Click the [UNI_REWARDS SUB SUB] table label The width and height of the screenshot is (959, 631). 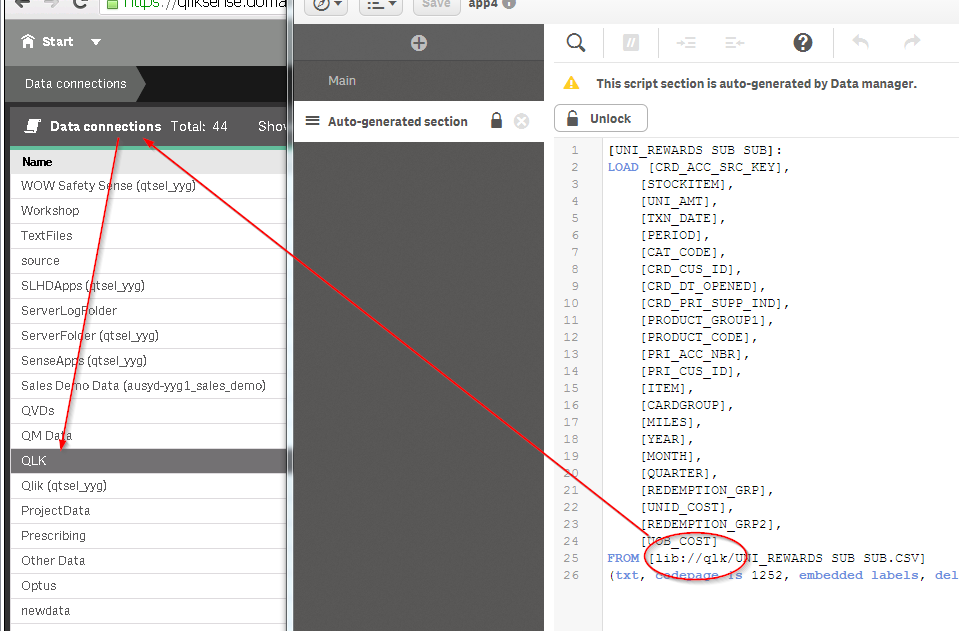click(695, 150)
